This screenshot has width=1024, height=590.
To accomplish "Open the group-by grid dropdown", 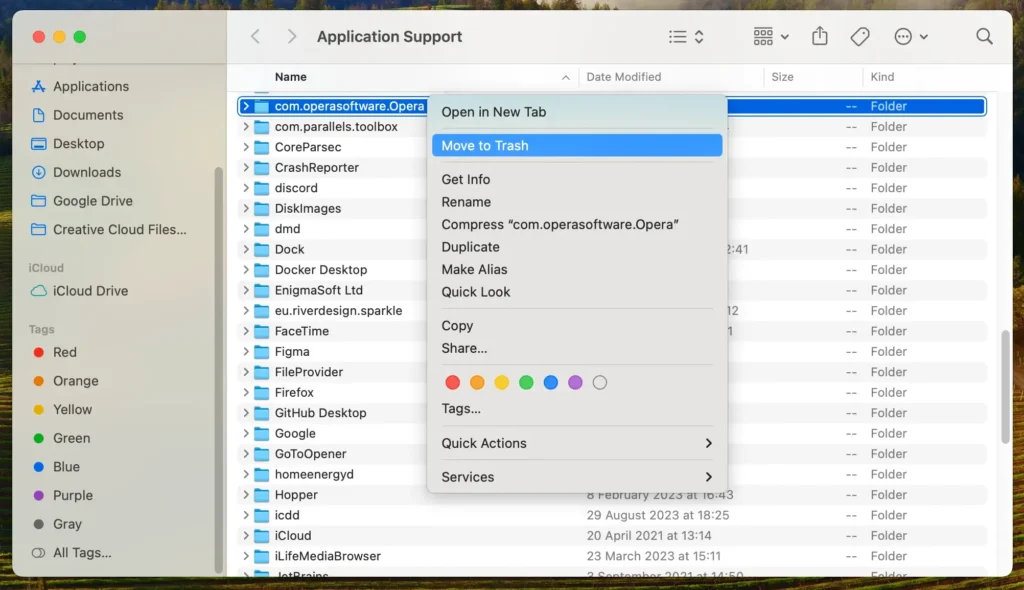I will pos(771,37).
